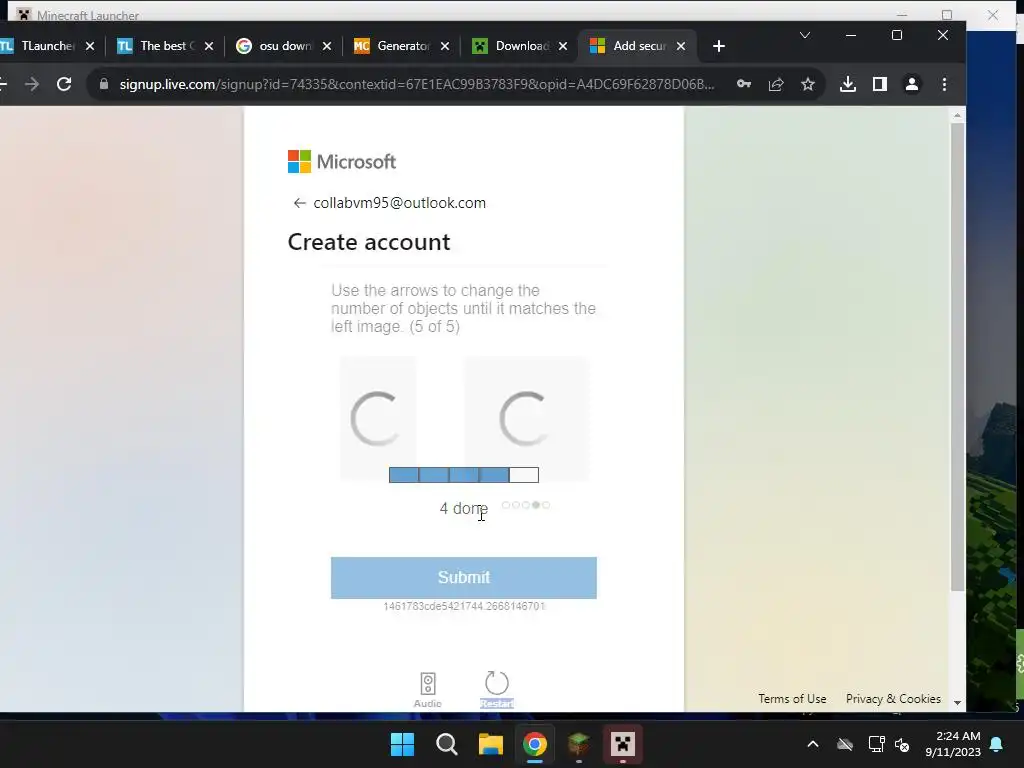Image resolution: width=1024 pixels, height=768 pixels.
Task: Bookmark this page with the star icon
Action: coord(808,84)
